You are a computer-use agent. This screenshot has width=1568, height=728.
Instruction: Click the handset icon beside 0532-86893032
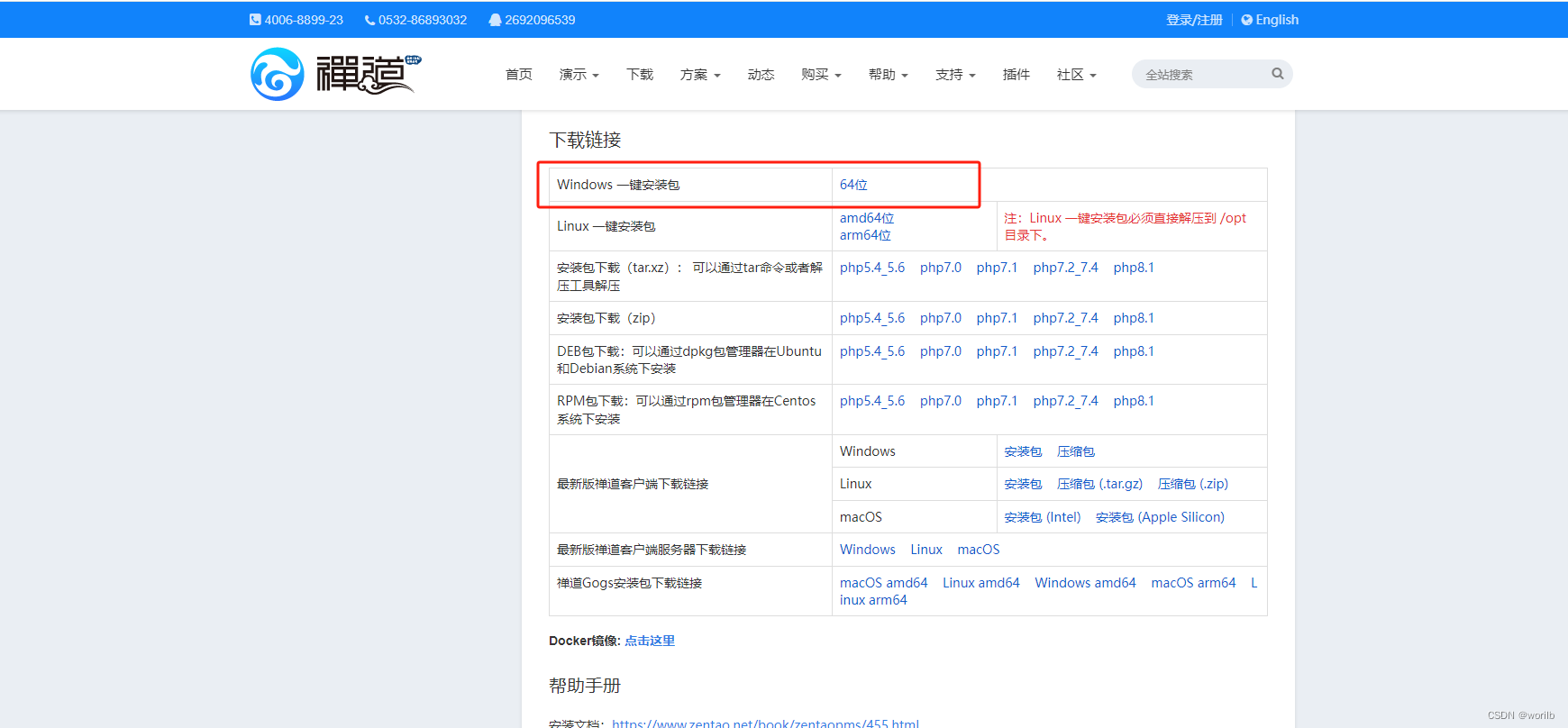(x=369, y=20)
